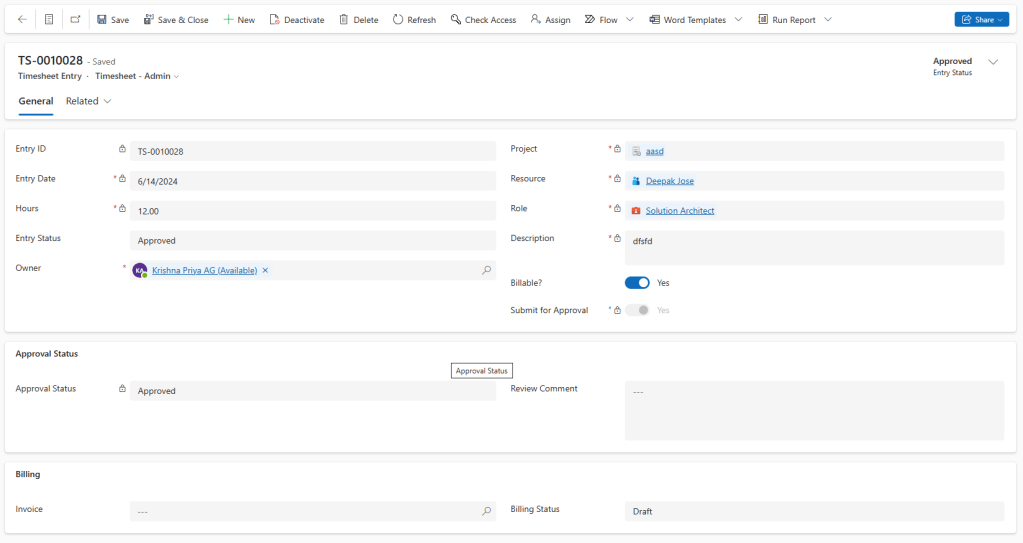This screenshot has height=543, width=1023.
Task: Click the back arrow icon
Action: tap(22, 19)
